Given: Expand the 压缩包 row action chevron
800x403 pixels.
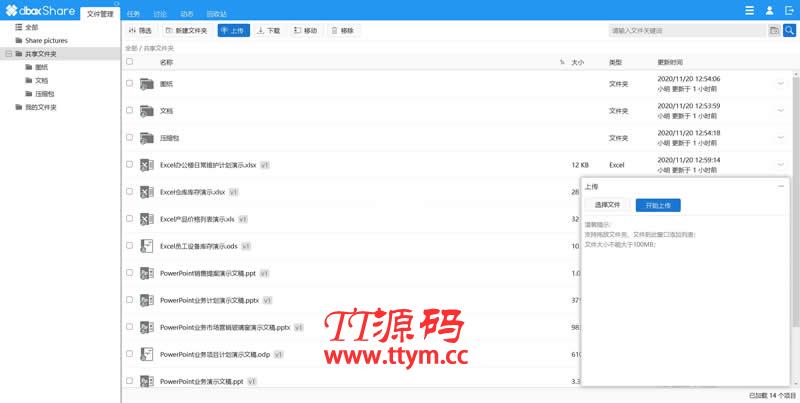Looking at the screenshot, I should tap(781, 137).
